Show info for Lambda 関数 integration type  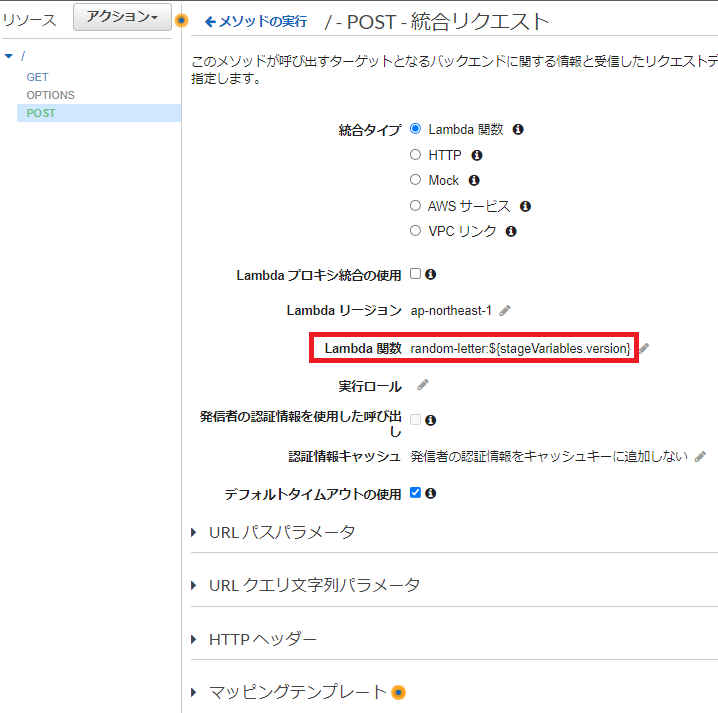[518, 130]
